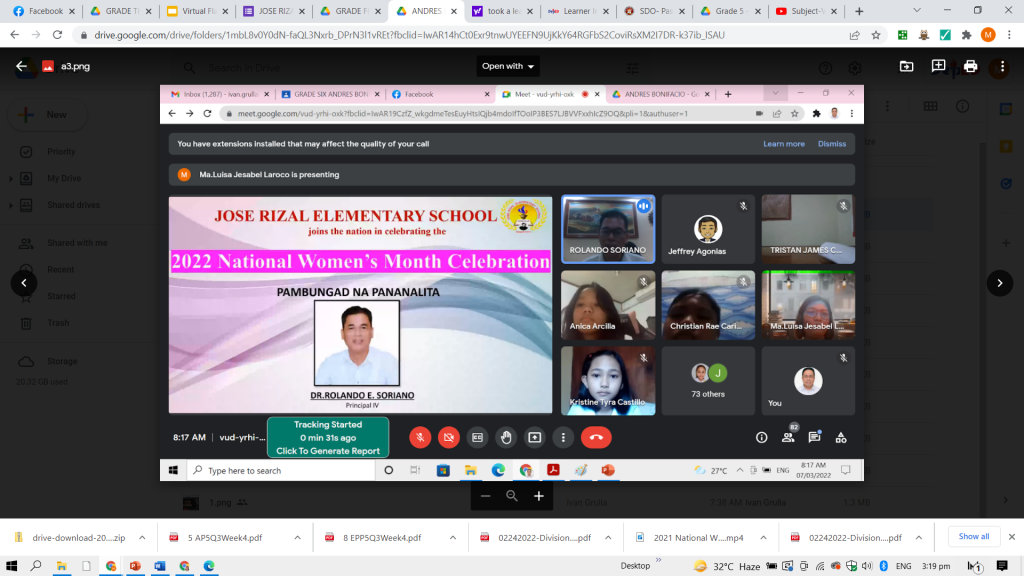1024x576 pixels.
Task: Switch to the Learner I... tab
Action: (579, 11)
